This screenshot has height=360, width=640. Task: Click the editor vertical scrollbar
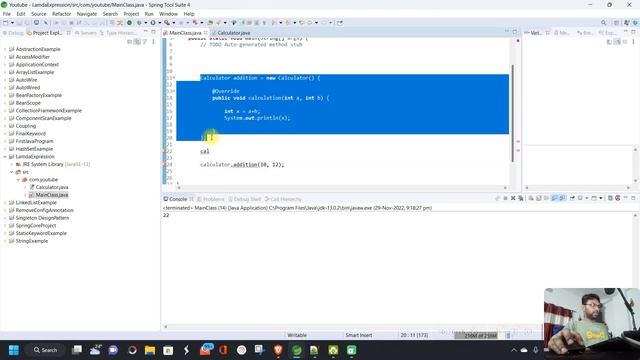(x=512, y=113)
